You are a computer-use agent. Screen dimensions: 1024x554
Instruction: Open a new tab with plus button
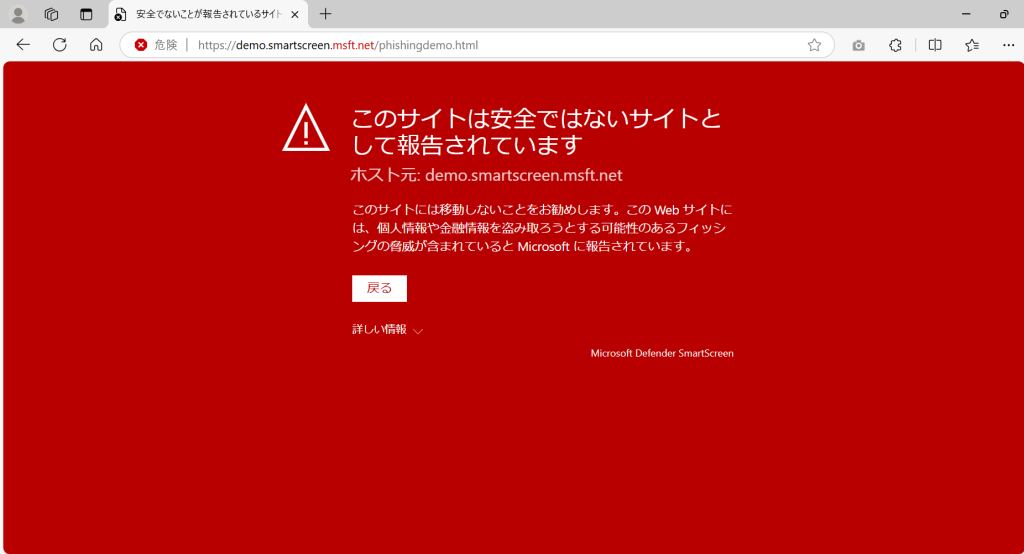(325, 14)
